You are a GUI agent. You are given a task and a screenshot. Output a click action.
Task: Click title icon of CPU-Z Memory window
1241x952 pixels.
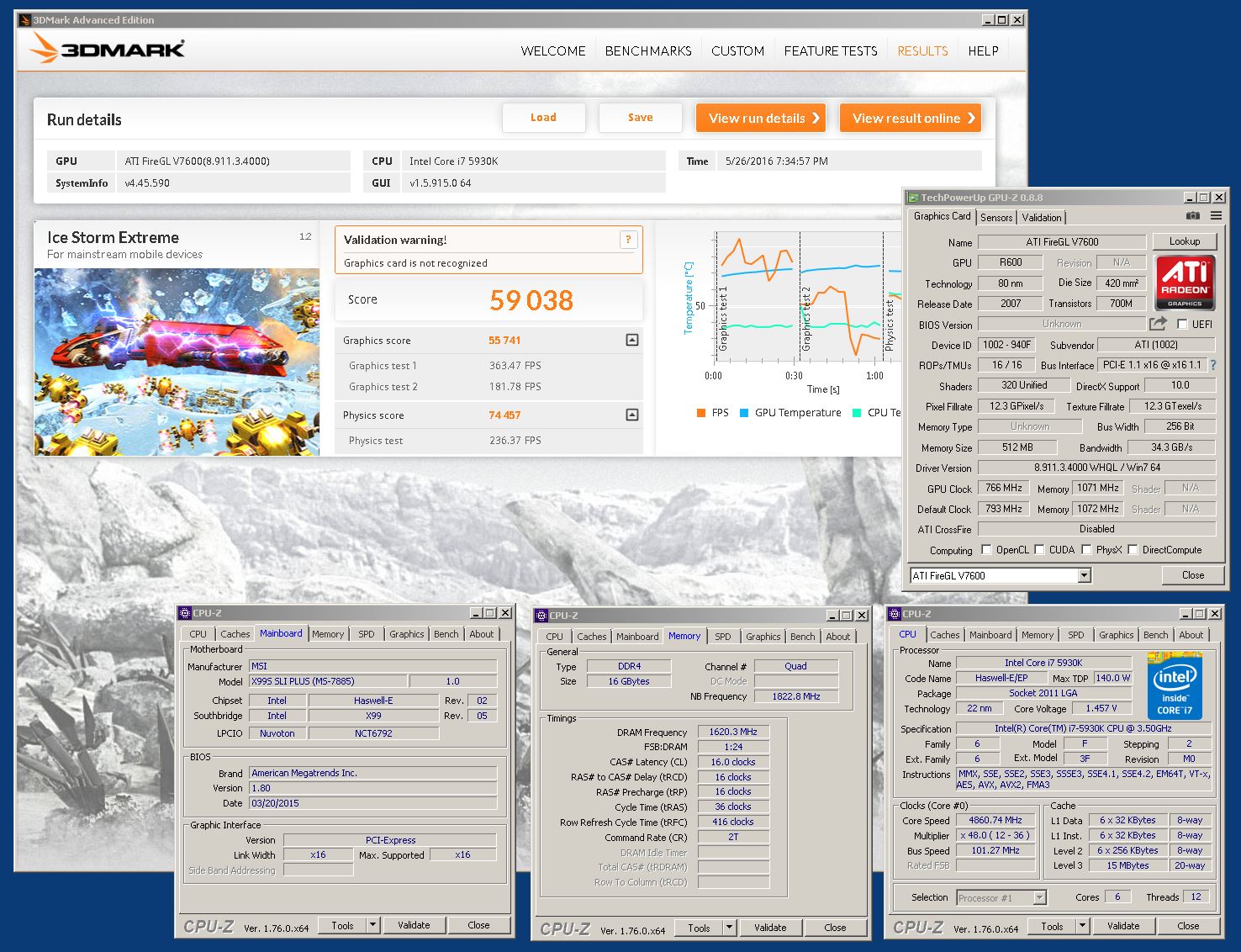[x=542, y=616]
